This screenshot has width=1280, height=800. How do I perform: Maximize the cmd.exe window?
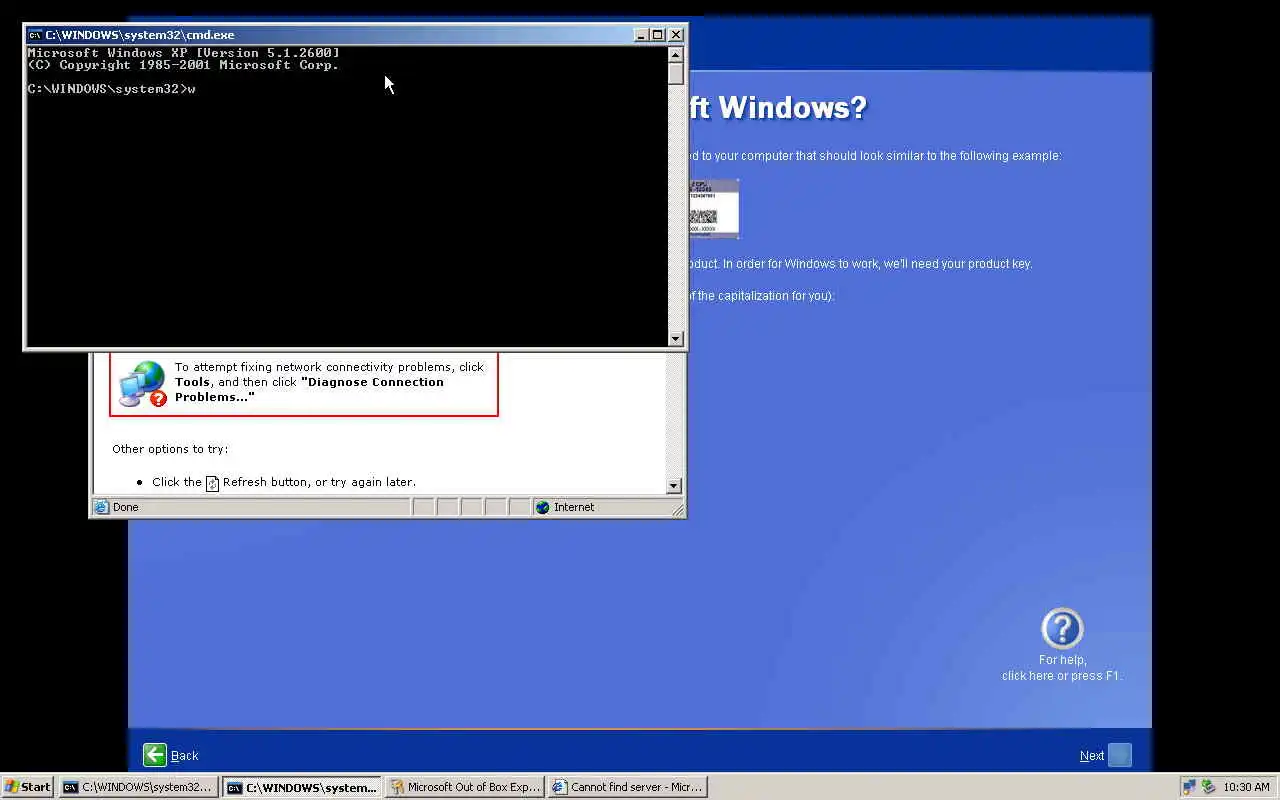pyautogui.click(x=657, y=35)
